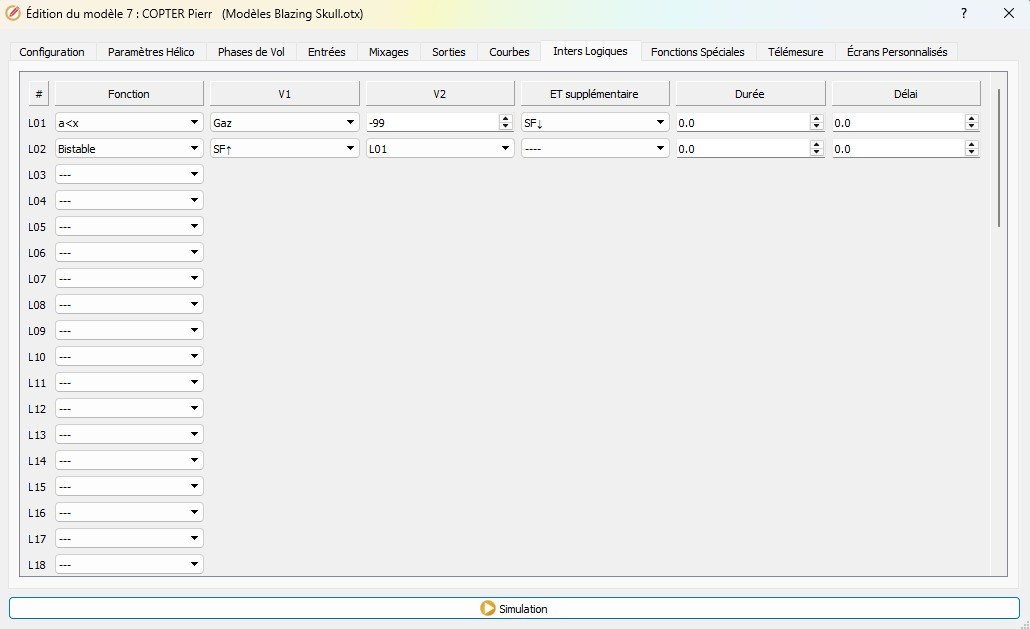The height and width of the screenshot is (629, 1030).
Task: Go to the Phases de Vol tab
Action: coord(251,52)
